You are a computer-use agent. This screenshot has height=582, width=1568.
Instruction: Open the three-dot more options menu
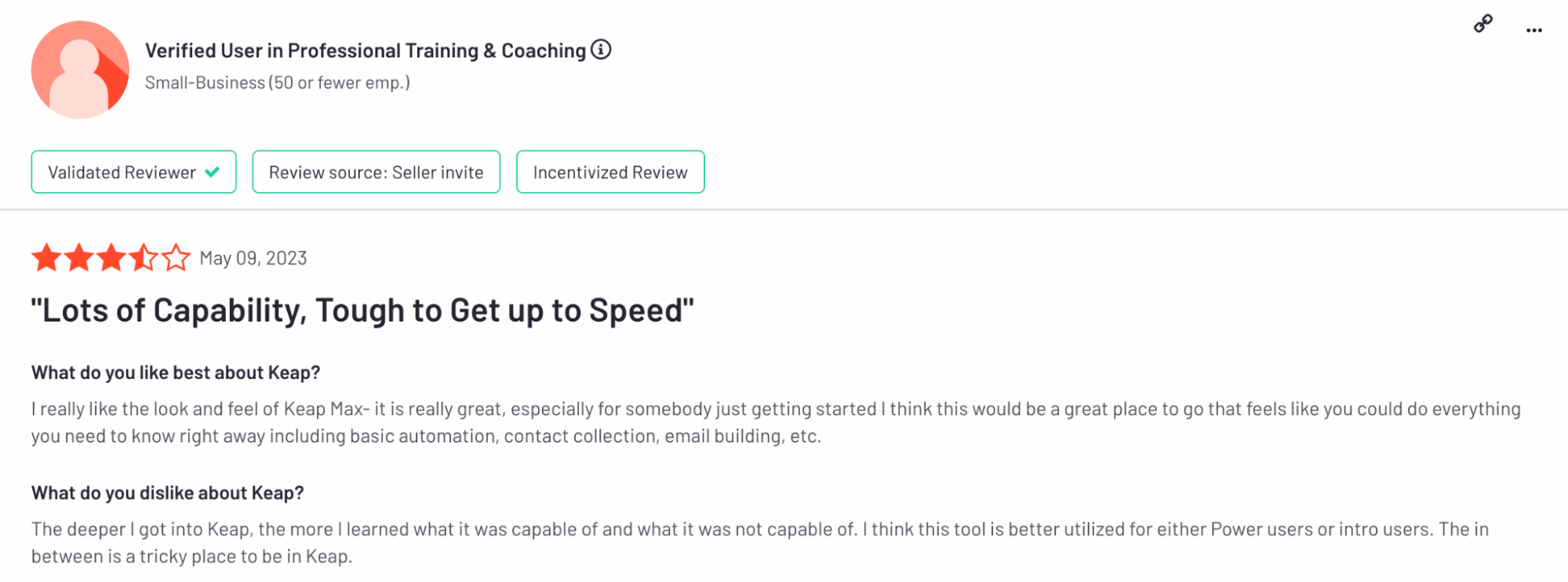click(1534, 31)
